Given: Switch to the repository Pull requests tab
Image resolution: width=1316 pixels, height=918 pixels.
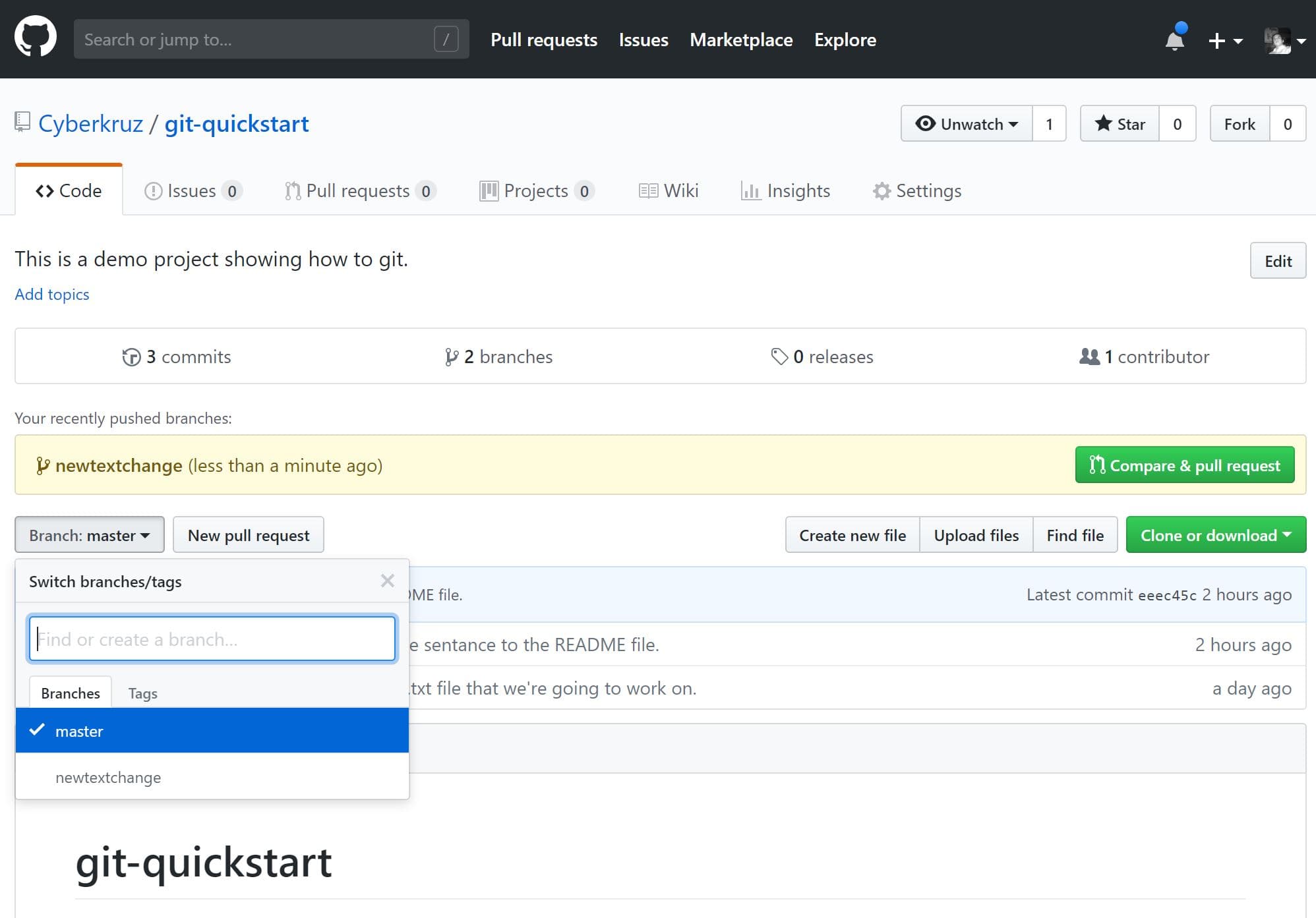Looking at the screenshot, I should (360, 190).
